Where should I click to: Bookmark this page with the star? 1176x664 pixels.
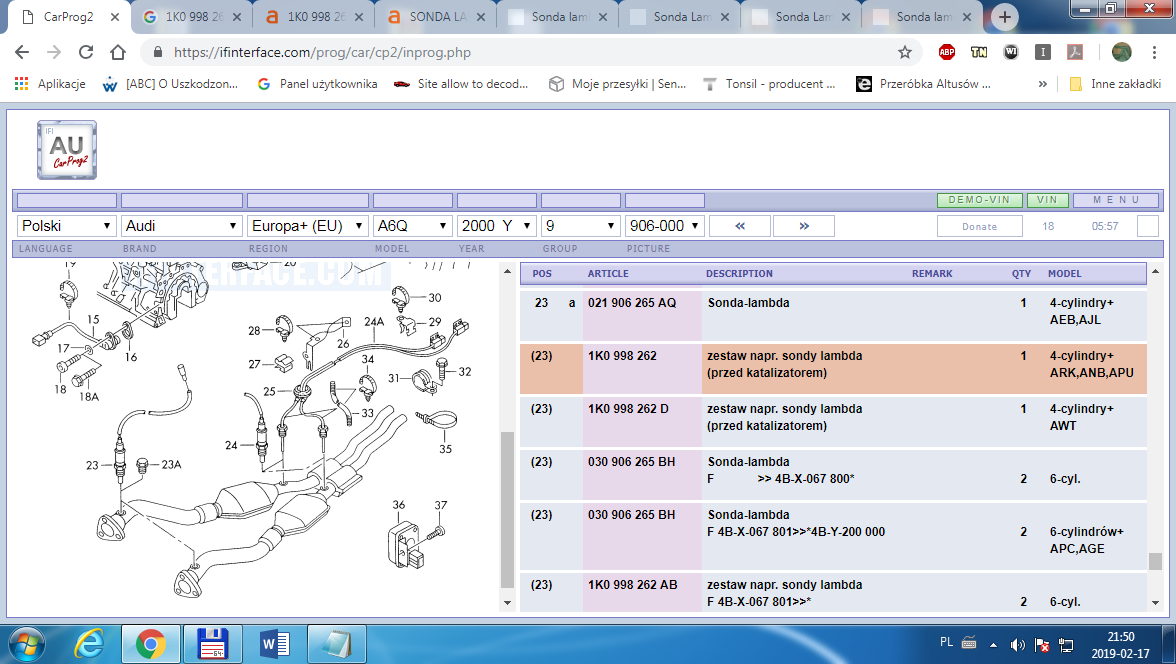904,52
